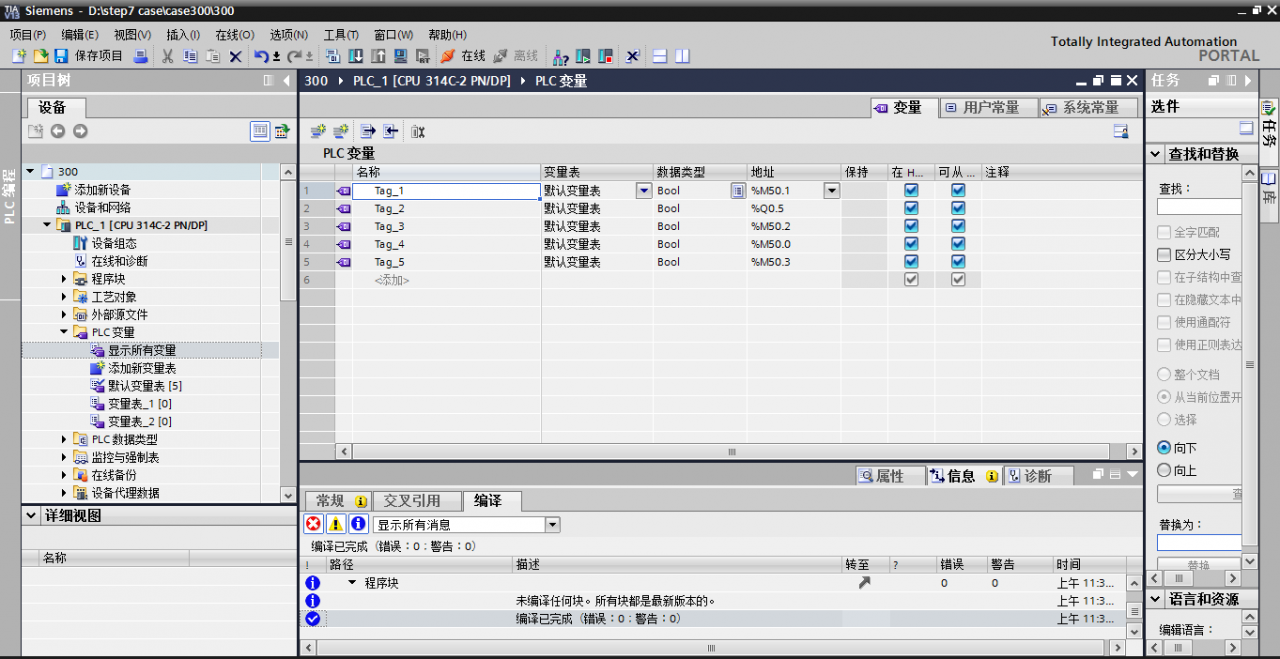Image resolution: width=1280 pixels, height=659 pixels.
Task: Click the Print icon in main toolbar
Action: (x=141, y=56)
